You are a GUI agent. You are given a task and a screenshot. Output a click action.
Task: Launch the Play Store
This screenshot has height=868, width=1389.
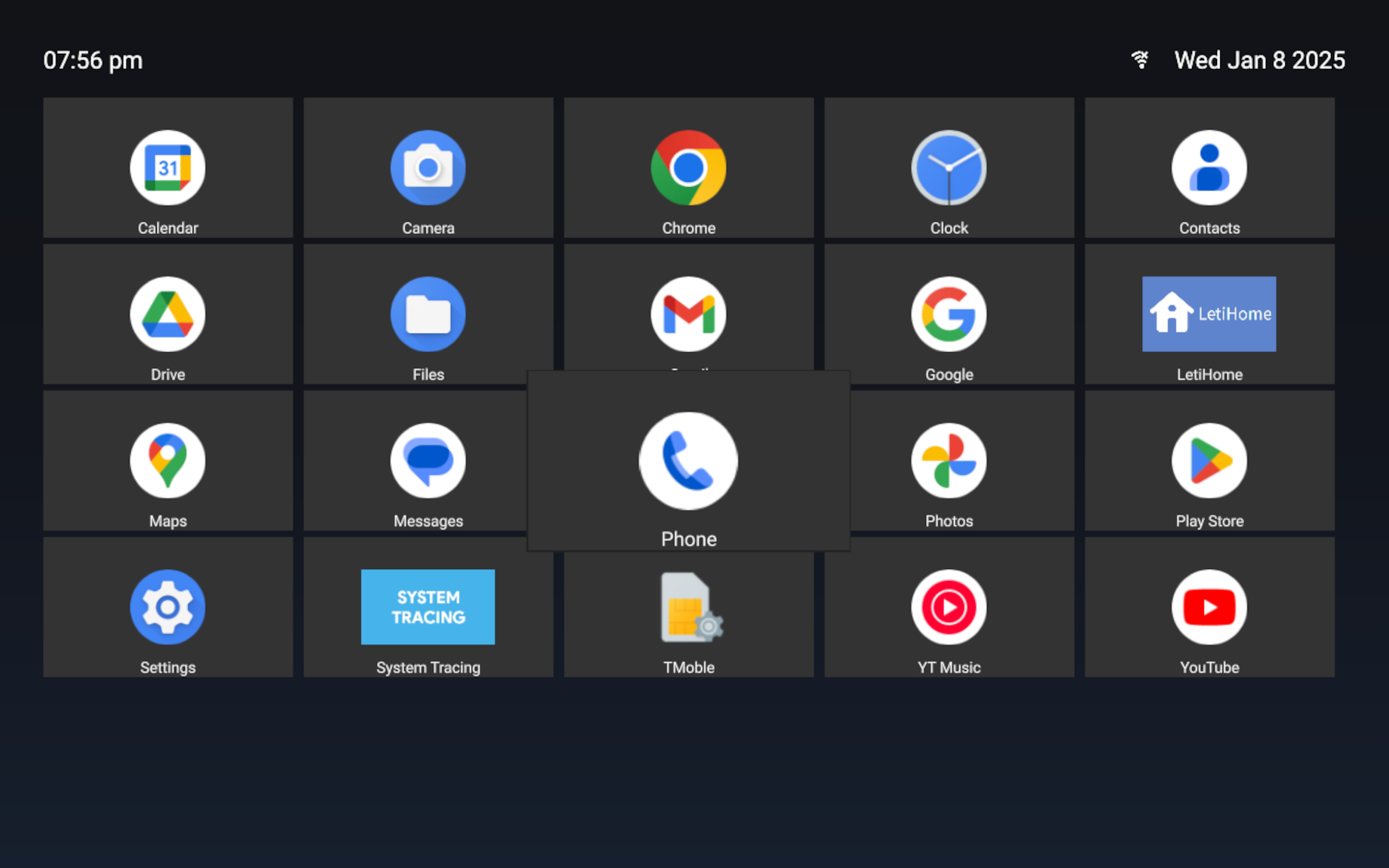(1209, 461)
